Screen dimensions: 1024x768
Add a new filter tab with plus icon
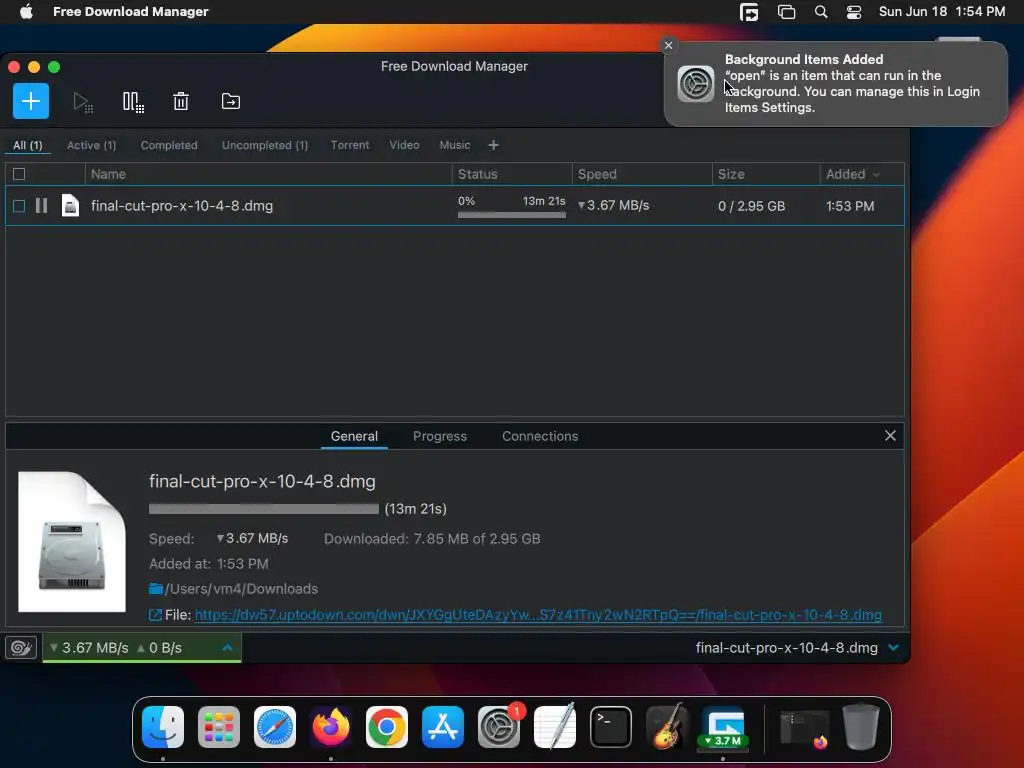(x=494, y=145)
